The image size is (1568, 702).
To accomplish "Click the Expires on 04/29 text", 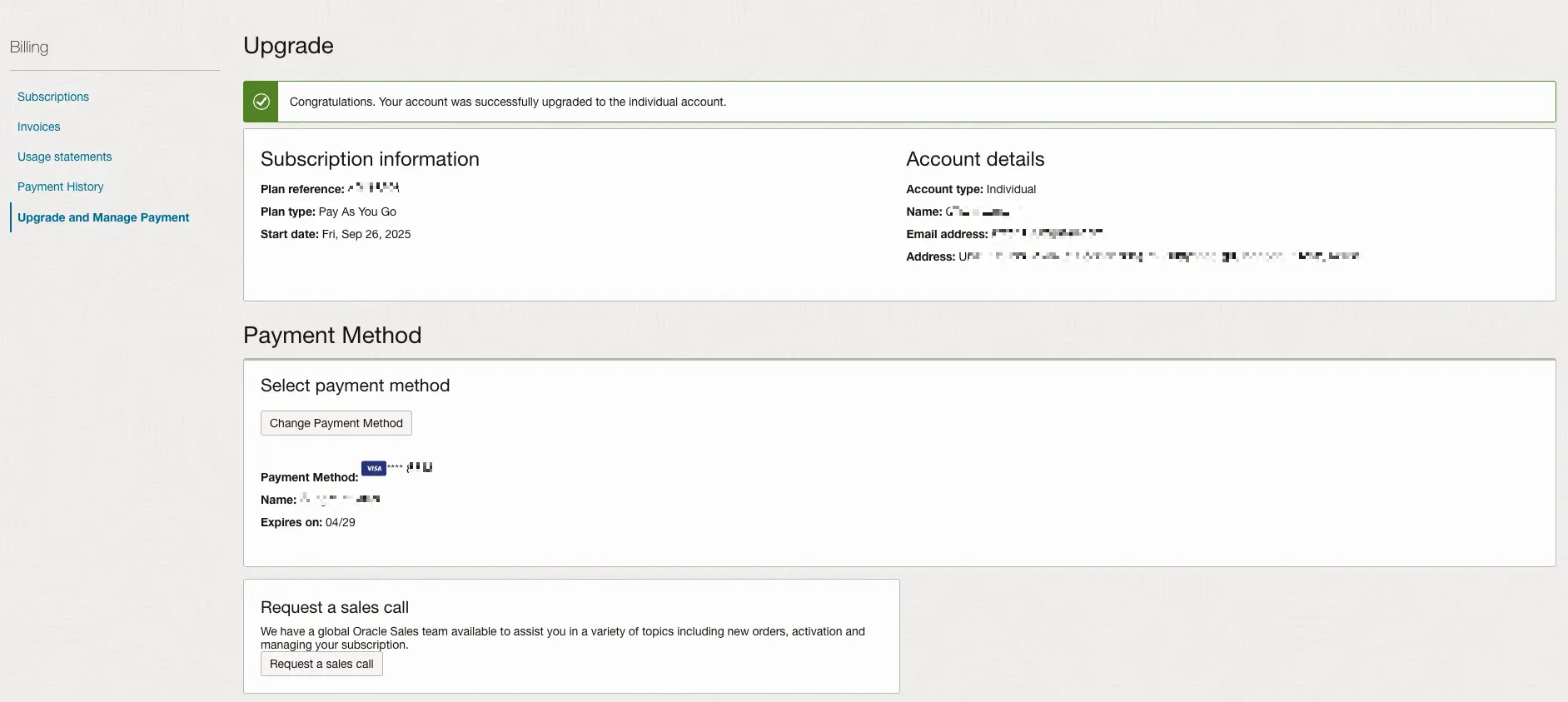I will (x=308, y=522).
